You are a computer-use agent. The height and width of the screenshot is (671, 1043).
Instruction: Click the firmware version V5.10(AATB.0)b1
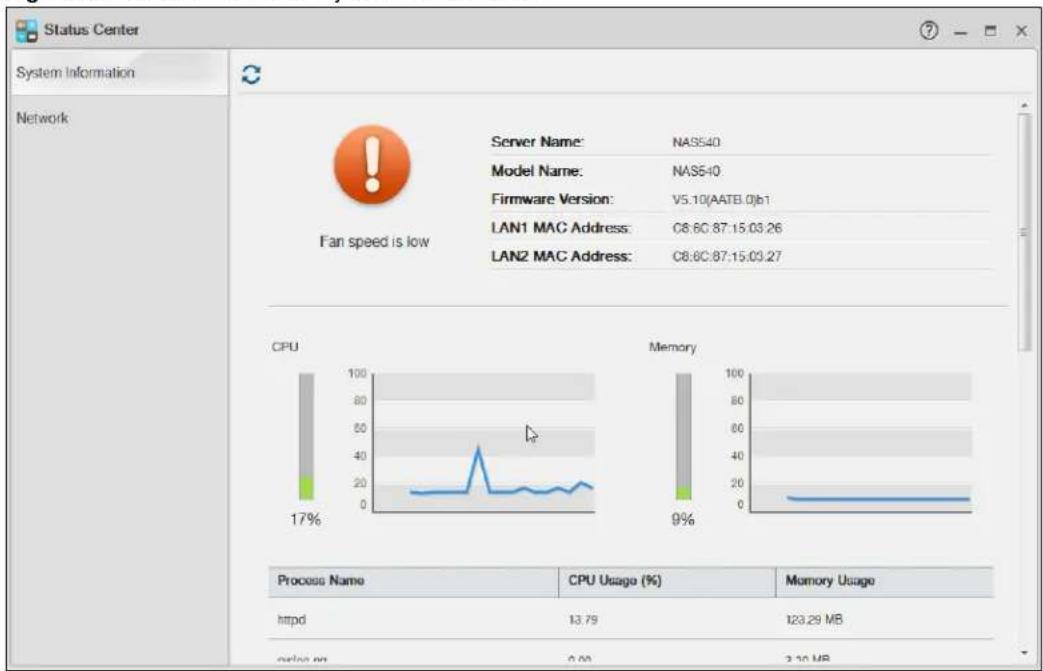(x=721, y=200)
